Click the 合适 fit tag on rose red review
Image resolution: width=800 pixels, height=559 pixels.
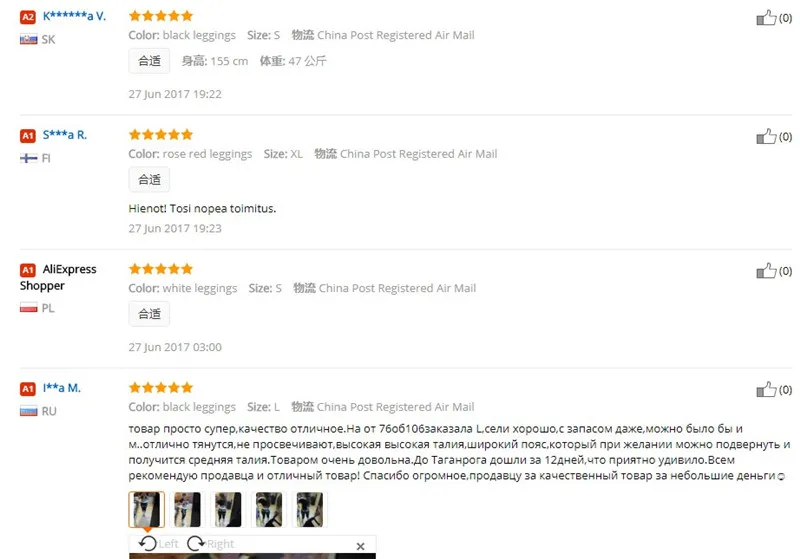click(x=149, y=180)
